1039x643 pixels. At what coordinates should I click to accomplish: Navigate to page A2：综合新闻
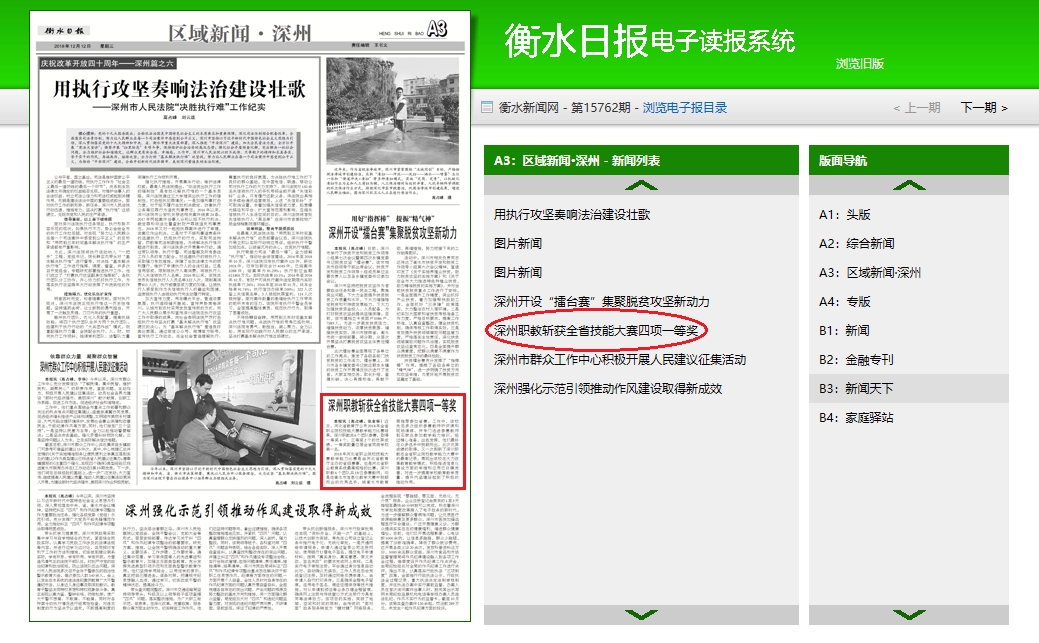pyautogui.click(x=856, y=243)
